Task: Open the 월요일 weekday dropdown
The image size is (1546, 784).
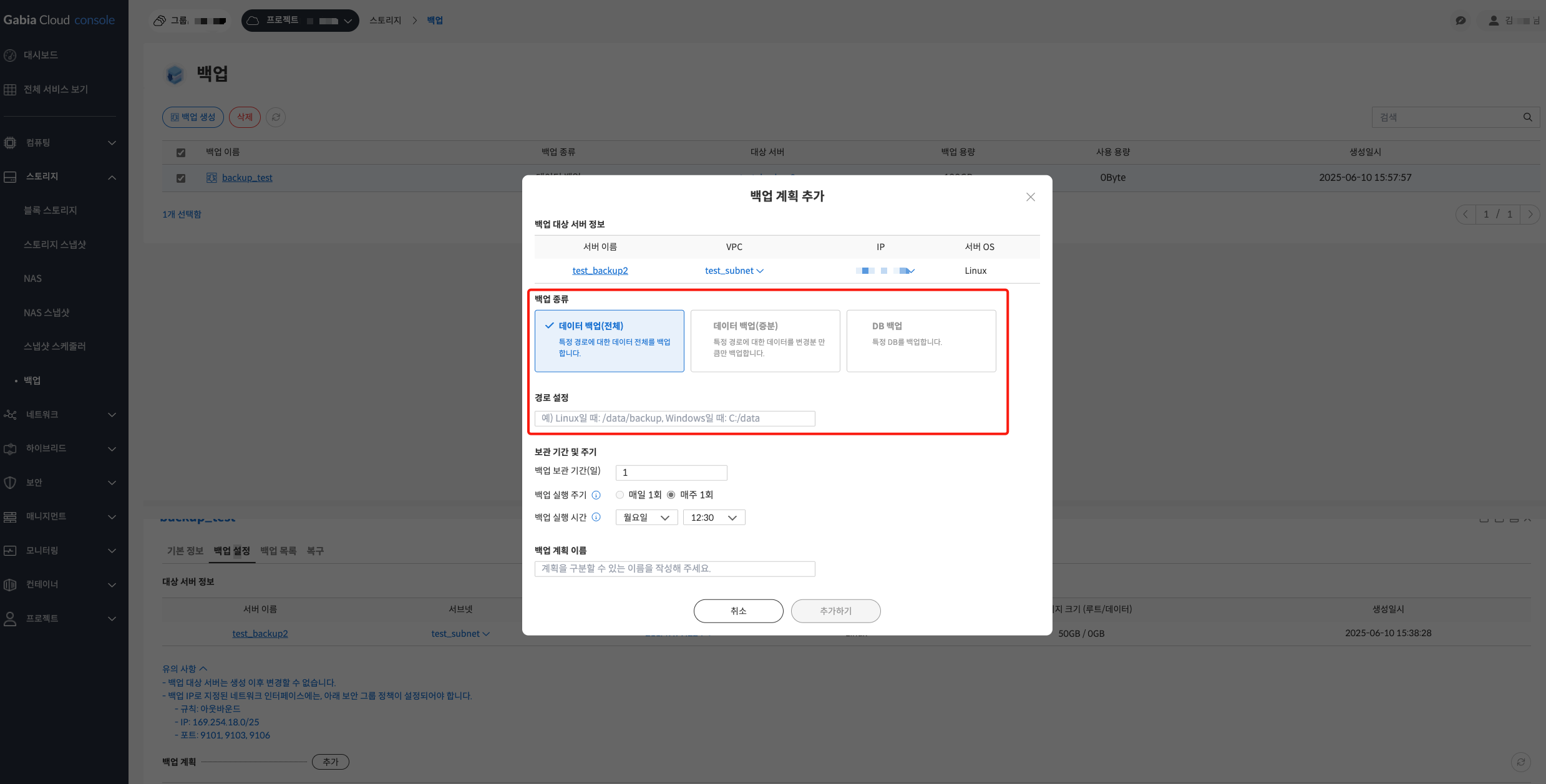Action: (x=646, y=518)
